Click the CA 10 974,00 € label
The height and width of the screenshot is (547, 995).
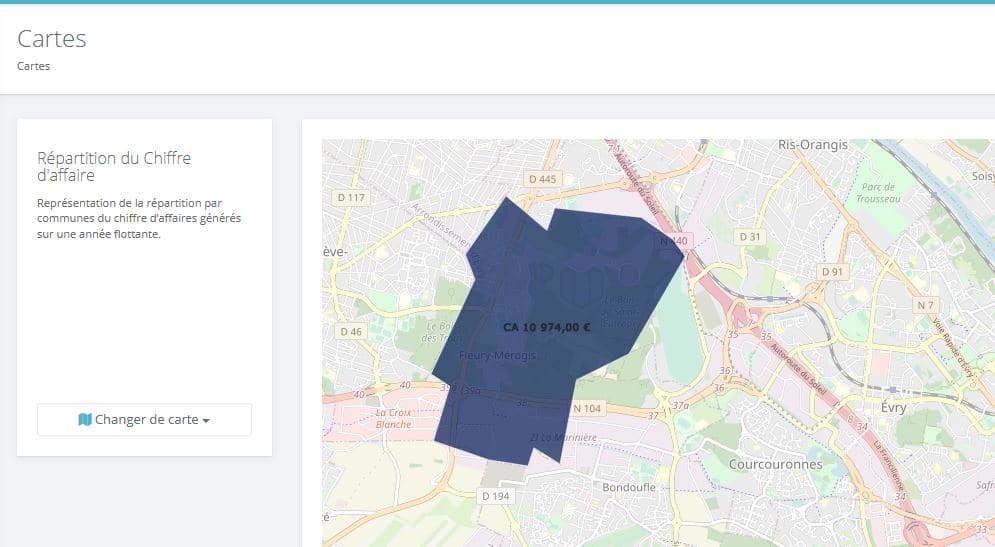pyautogui.click(x=546, y=327)
